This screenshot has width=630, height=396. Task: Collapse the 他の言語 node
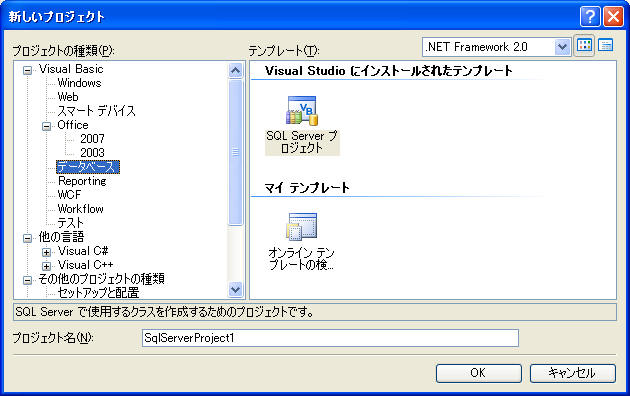(27, 239)
